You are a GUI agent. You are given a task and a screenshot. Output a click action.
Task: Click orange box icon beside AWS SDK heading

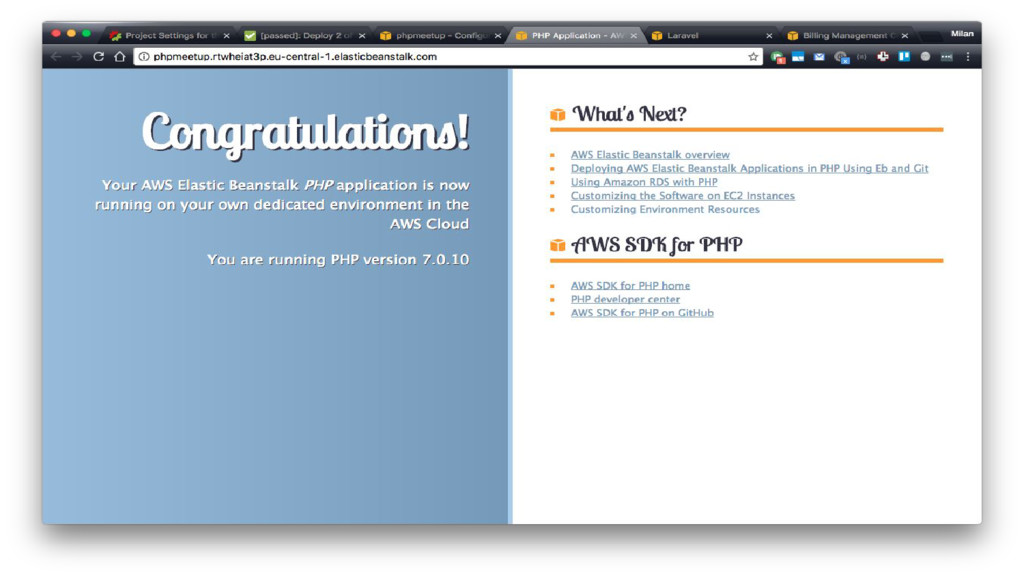[x=557, y=246]
